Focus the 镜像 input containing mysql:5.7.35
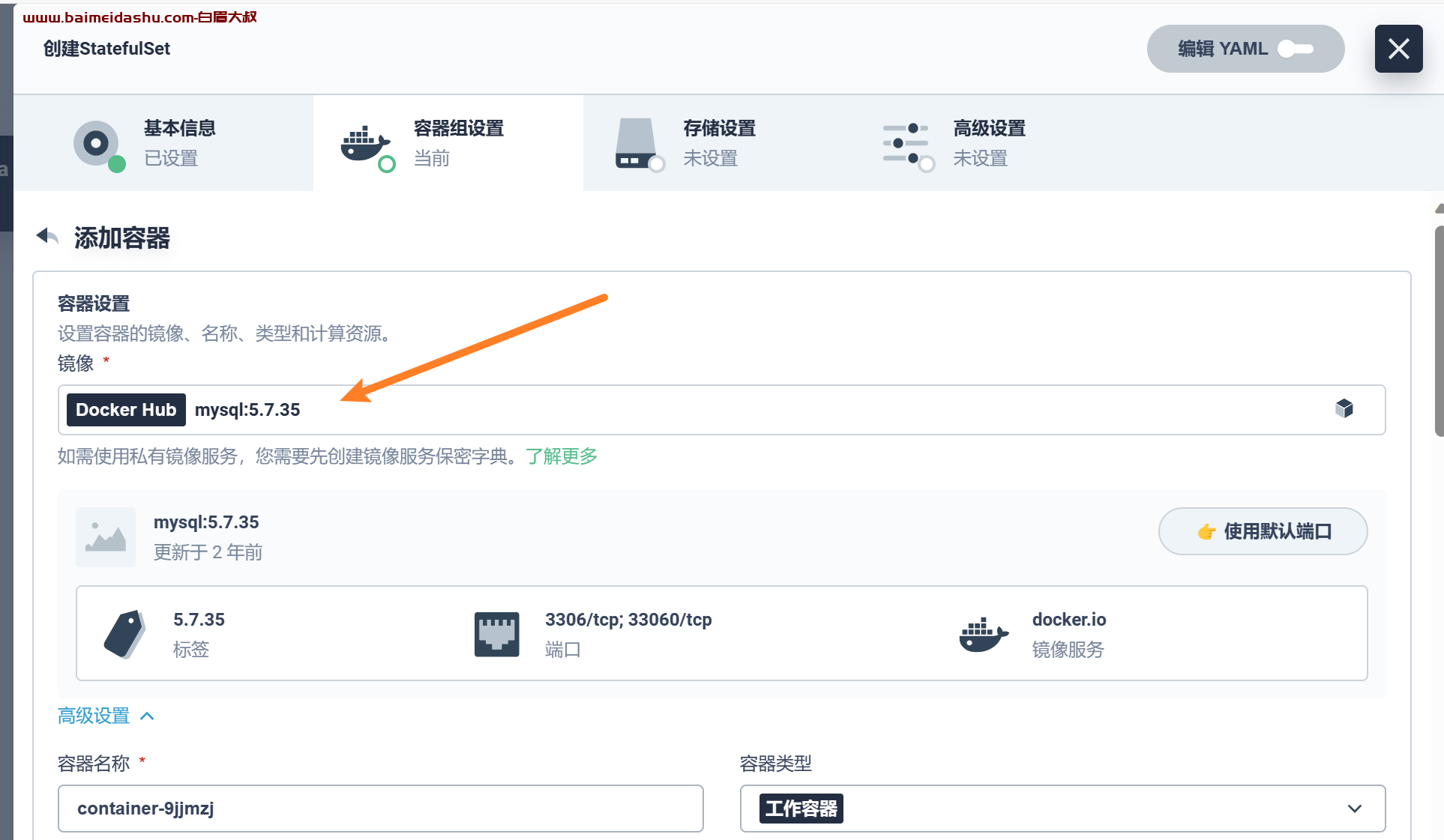 coord(721,410)
